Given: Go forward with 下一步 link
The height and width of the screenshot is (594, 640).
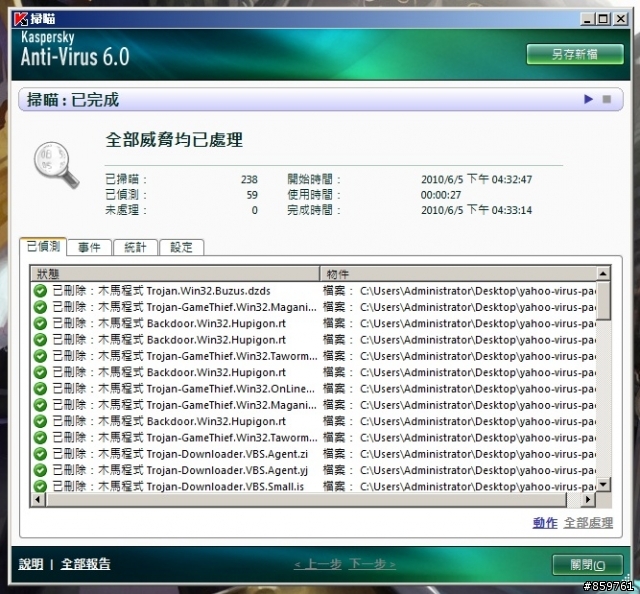Looking at the screenshot, I should pyautogui.click(x=372, y=564).
